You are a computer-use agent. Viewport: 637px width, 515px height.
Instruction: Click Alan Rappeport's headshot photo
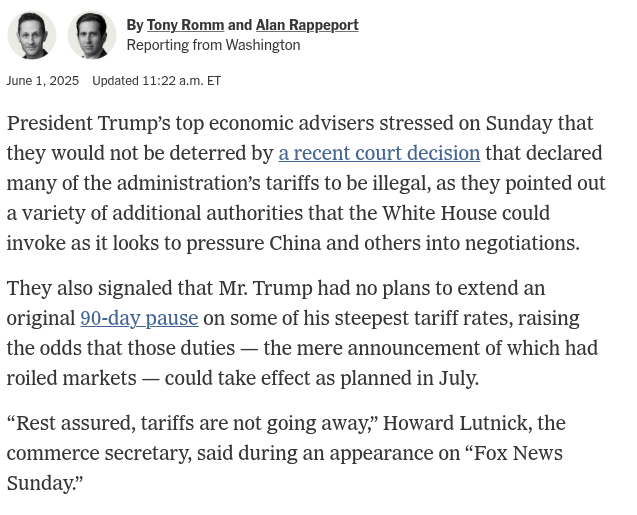pos(92,36)
